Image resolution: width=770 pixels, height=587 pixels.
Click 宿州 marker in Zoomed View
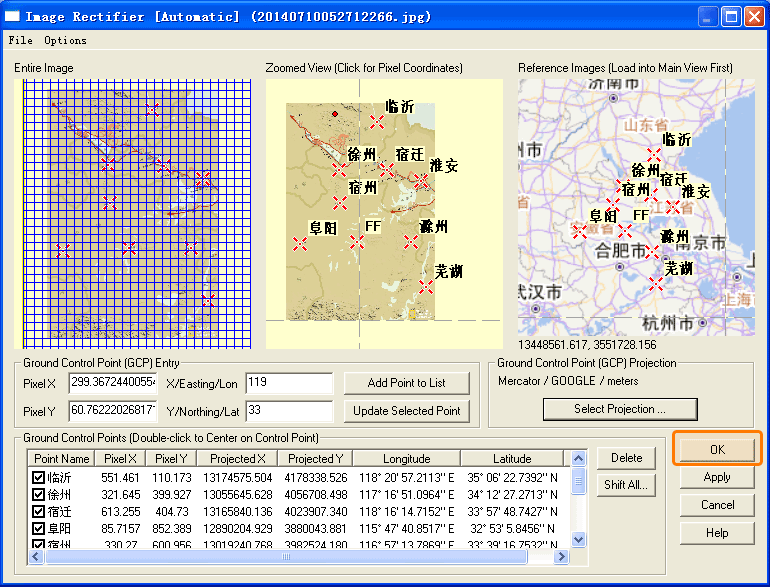340,202
